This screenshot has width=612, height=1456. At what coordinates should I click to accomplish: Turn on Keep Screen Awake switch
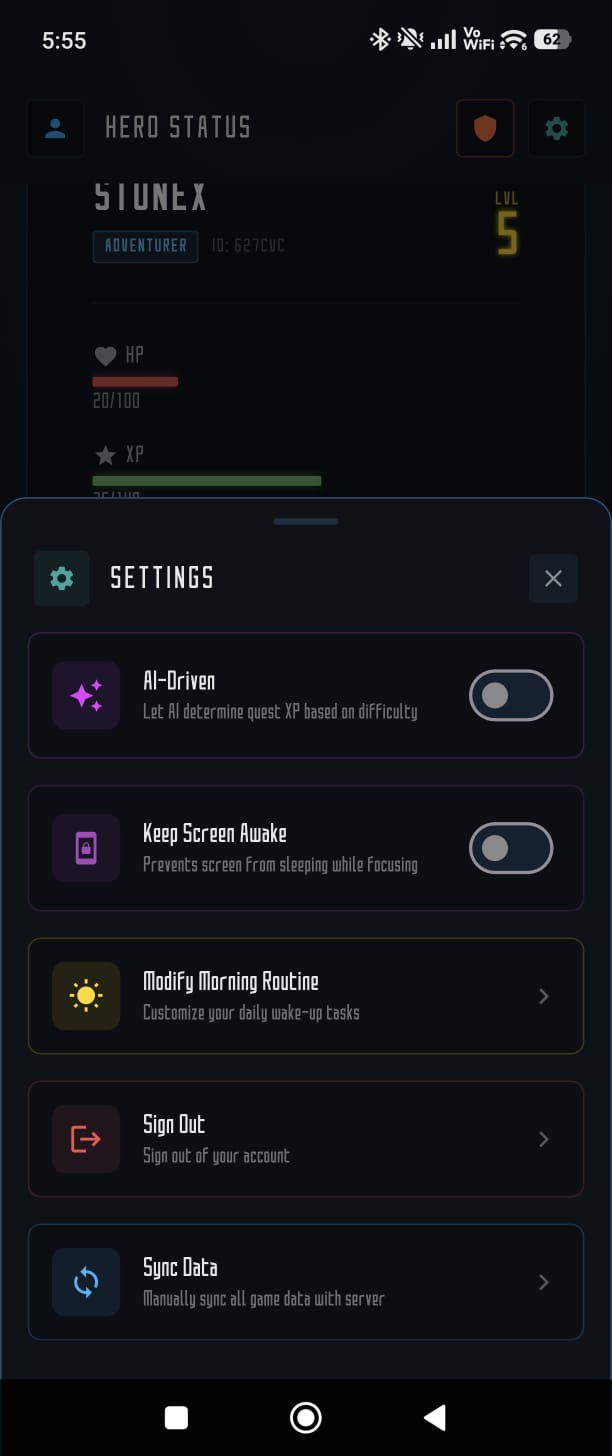tap(511, 848)
